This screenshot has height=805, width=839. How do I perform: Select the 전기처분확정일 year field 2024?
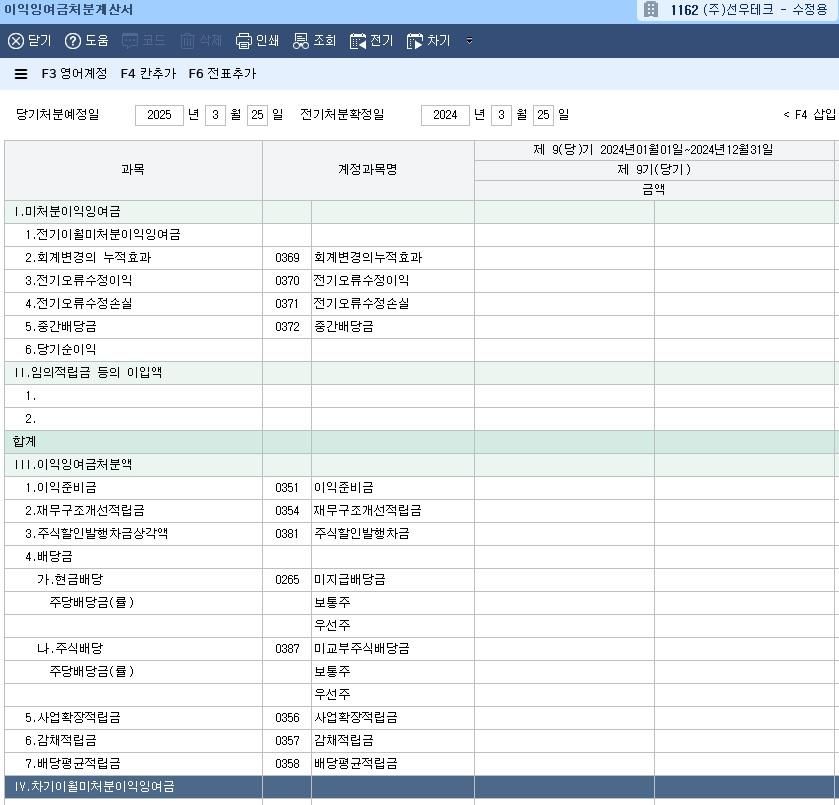(x=445, y=115)
